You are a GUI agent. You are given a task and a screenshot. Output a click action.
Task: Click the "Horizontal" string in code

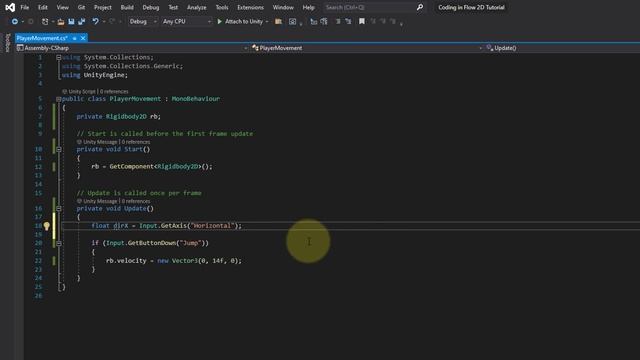point(213,226)
